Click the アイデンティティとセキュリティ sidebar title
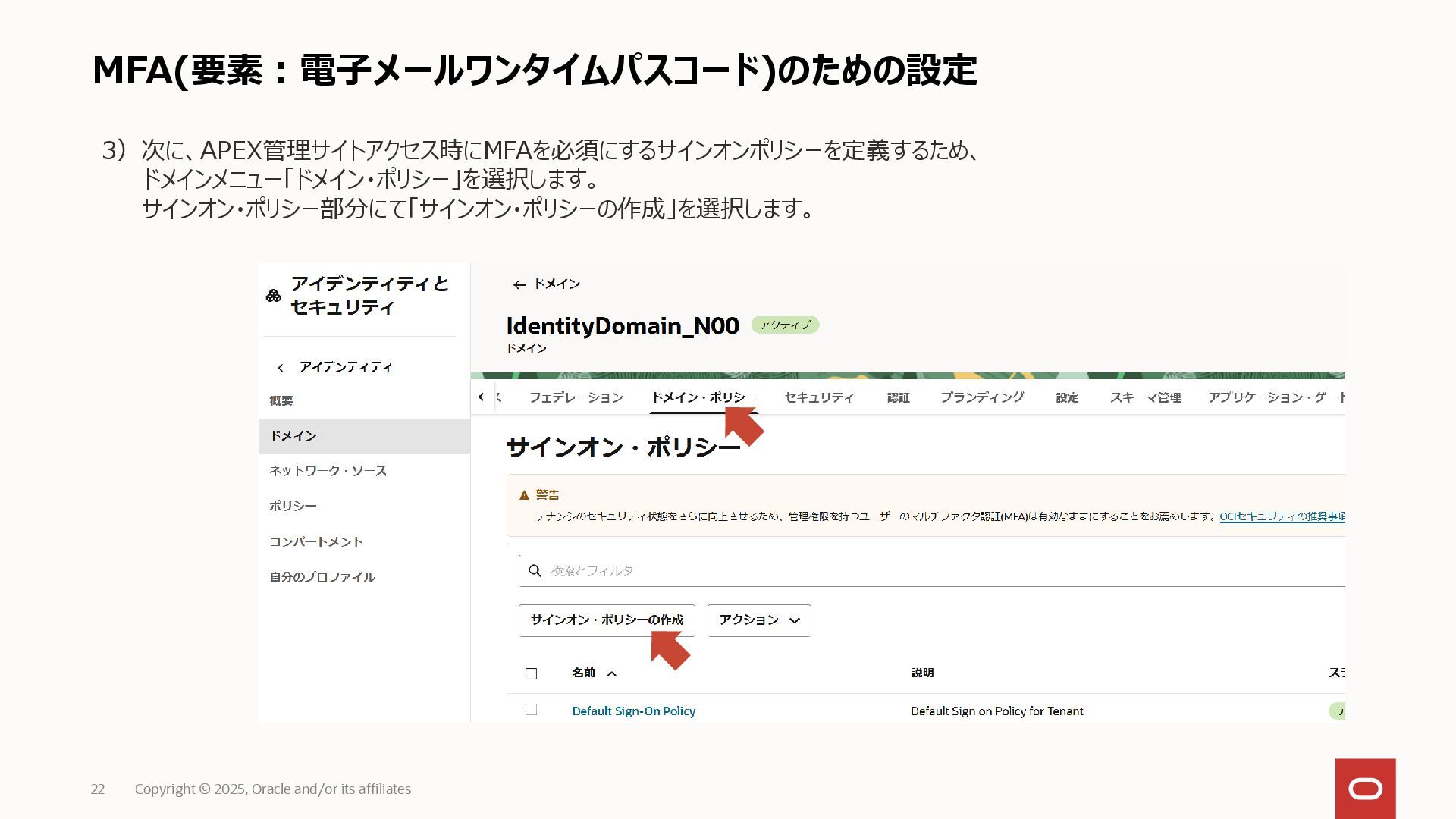 pyautogui.click(x=370, y=295)
